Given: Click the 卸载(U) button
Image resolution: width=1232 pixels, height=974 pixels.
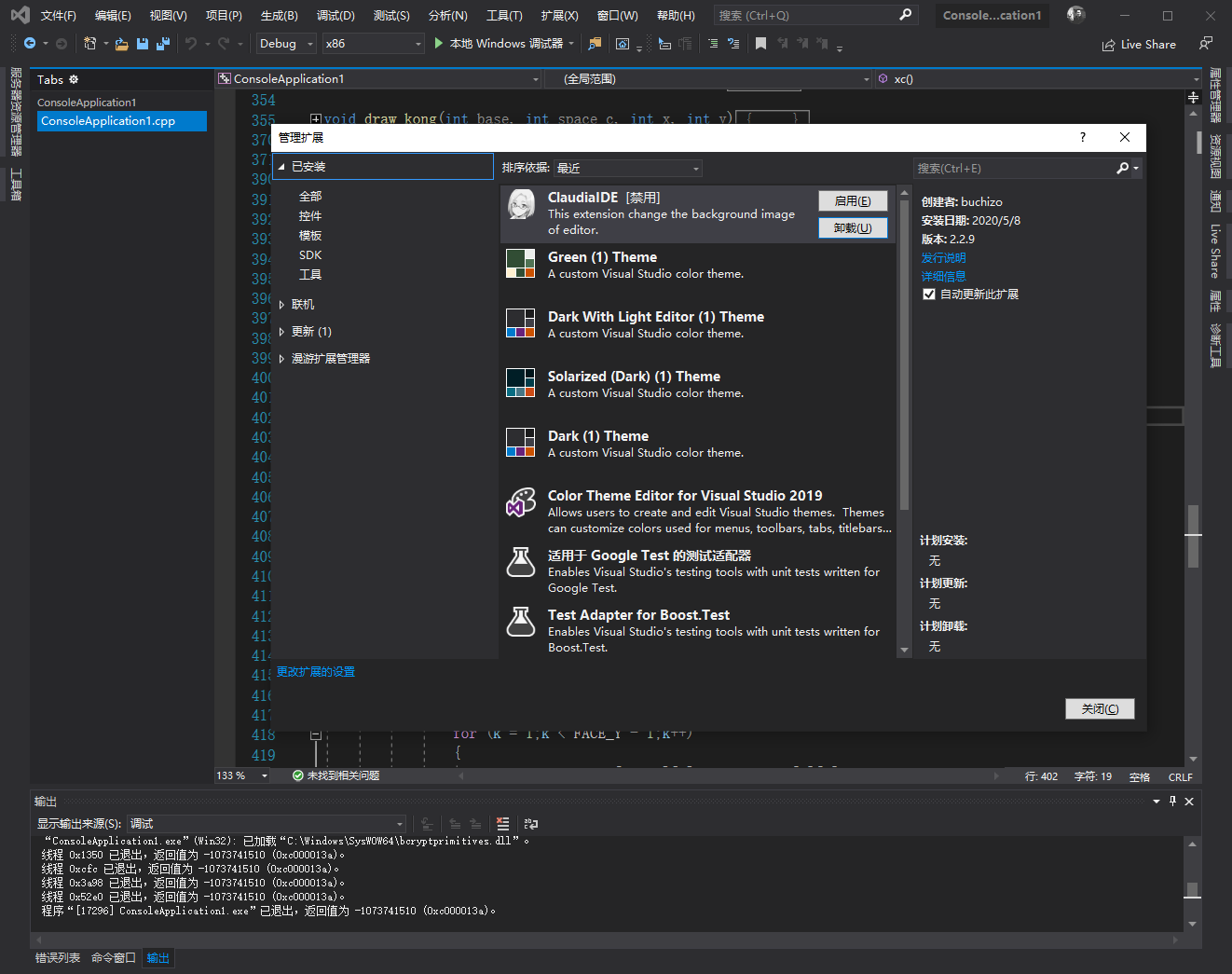Looking at the screenshot, I should pyautogui.click(x=853, y=228).
